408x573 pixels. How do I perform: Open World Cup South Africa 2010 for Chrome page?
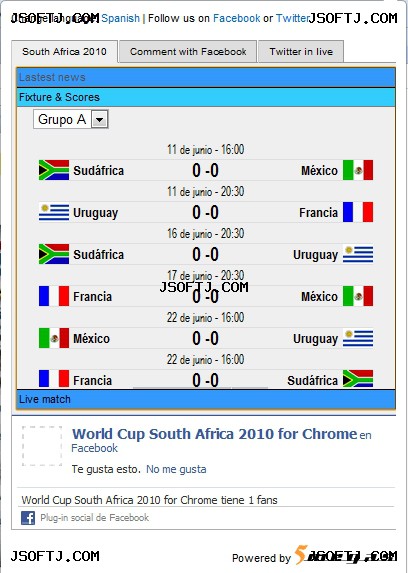click(x=214, y=434)
